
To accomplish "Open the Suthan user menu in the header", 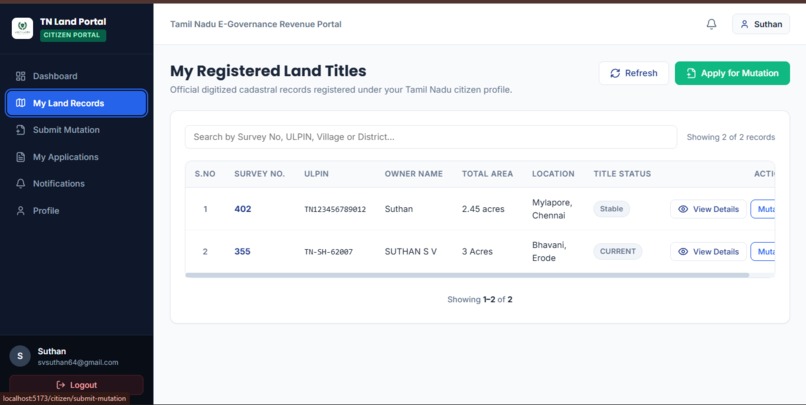I will pos(761,24).
